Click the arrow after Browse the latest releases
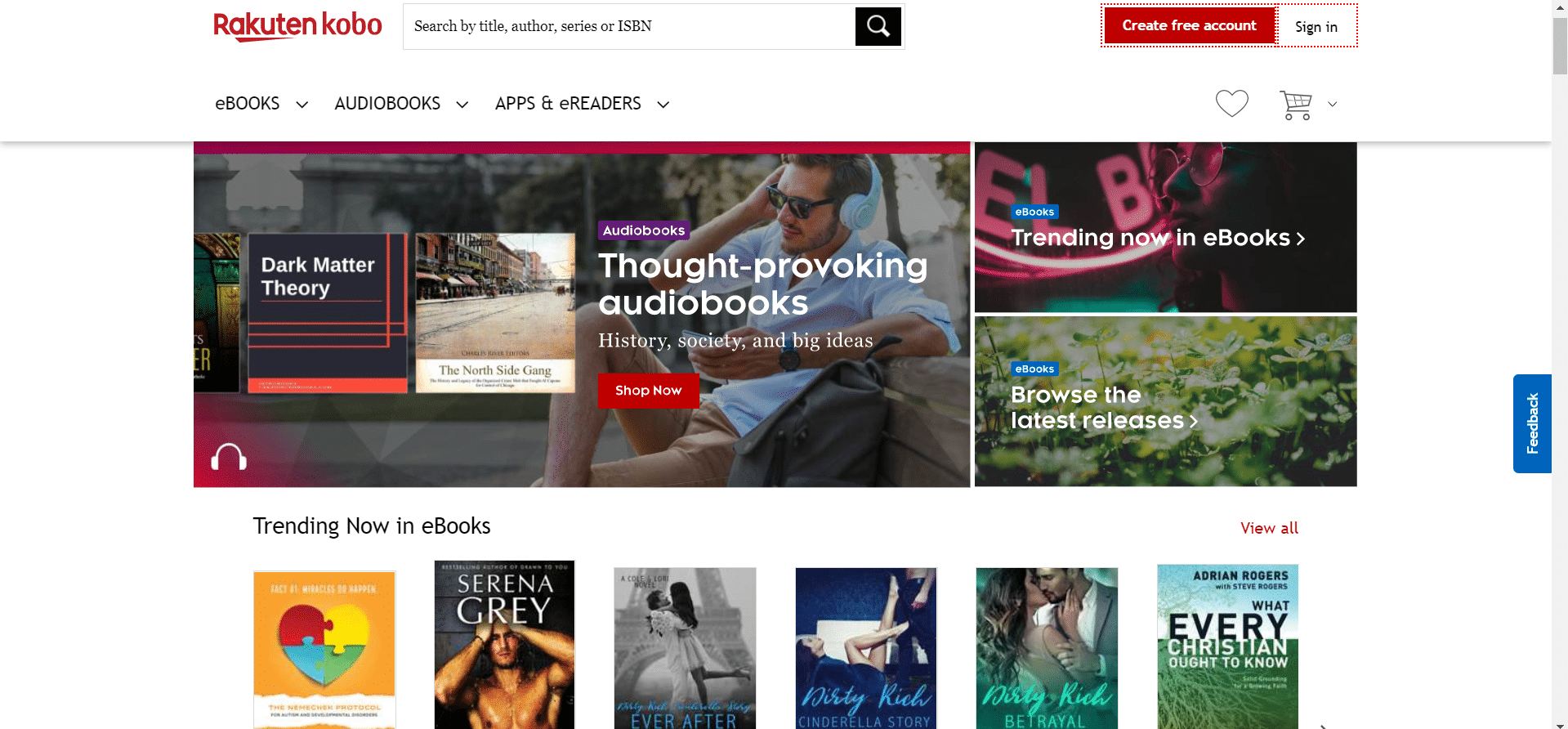 click(x=1194, y=421)
